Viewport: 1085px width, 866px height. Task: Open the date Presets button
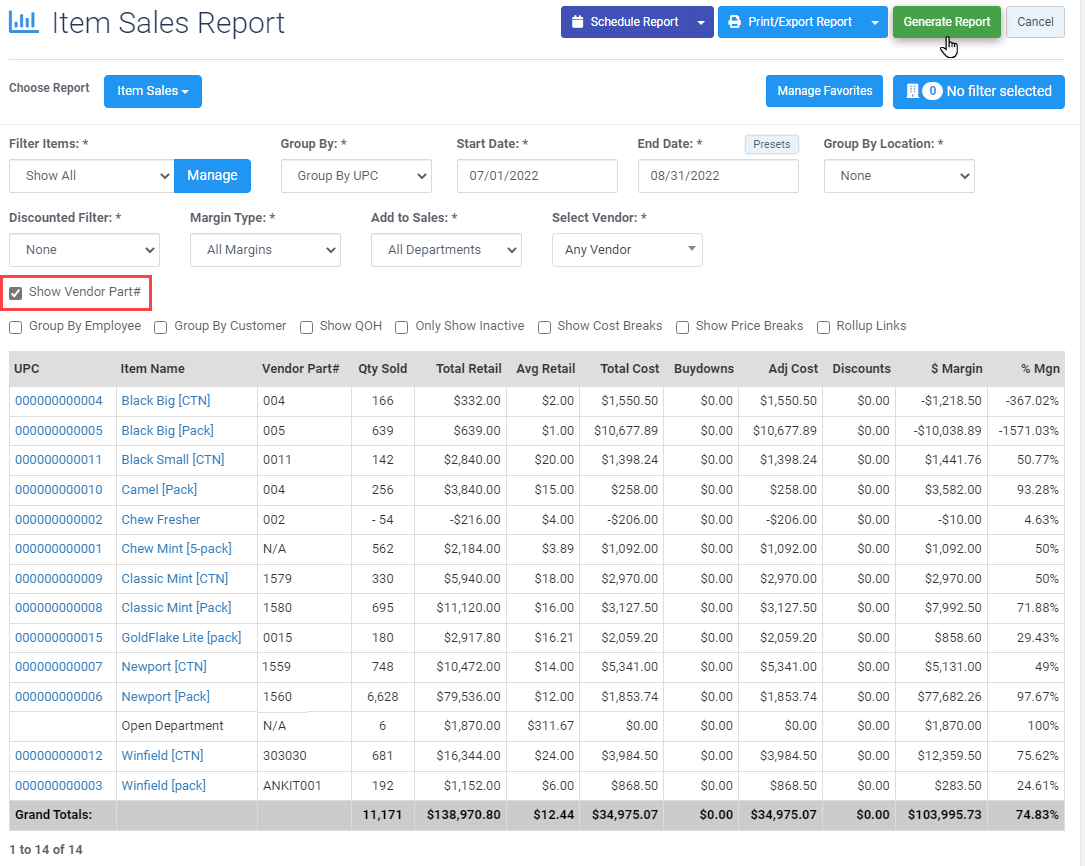point(771,144)
